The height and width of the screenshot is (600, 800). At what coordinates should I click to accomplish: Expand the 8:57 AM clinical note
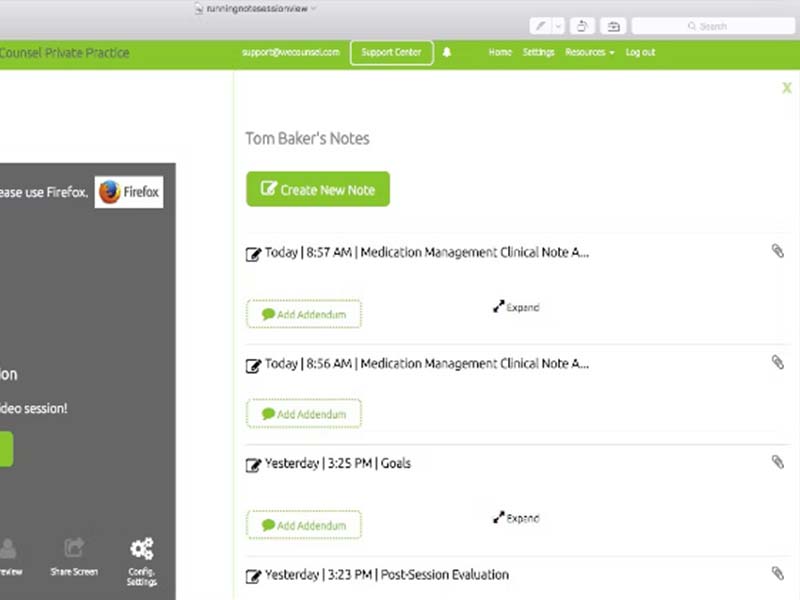[516, 307]
